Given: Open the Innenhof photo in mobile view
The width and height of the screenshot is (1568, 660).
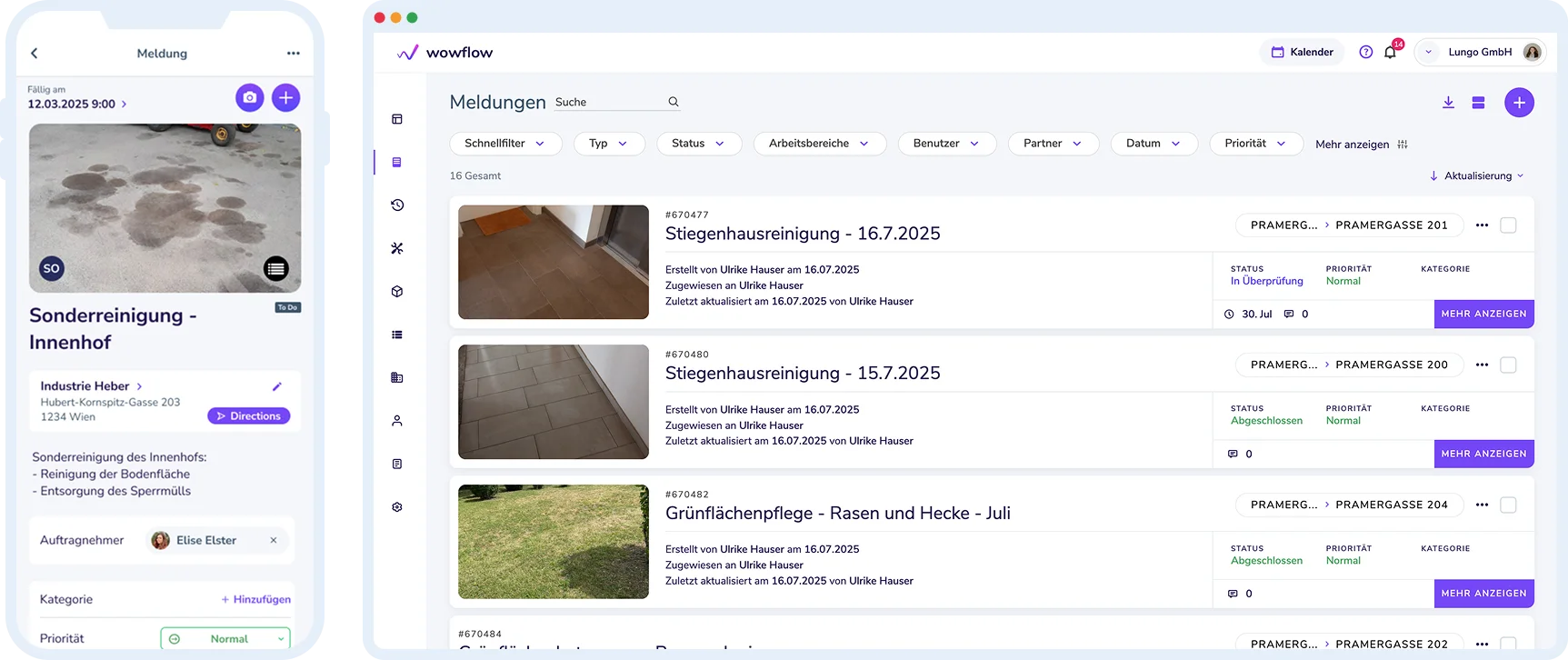Looking at the screenshot, I should click(x=165, y=208).
